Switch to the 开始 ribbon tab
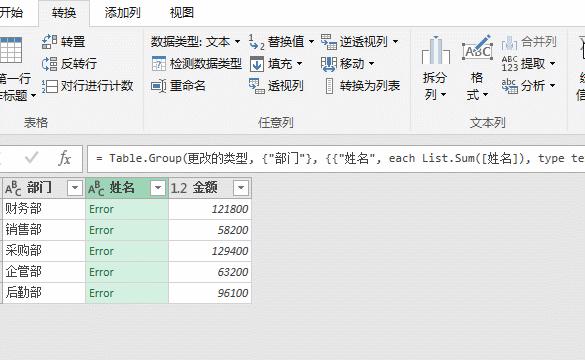This screenshot has width=585, height=360. point(11,13)
